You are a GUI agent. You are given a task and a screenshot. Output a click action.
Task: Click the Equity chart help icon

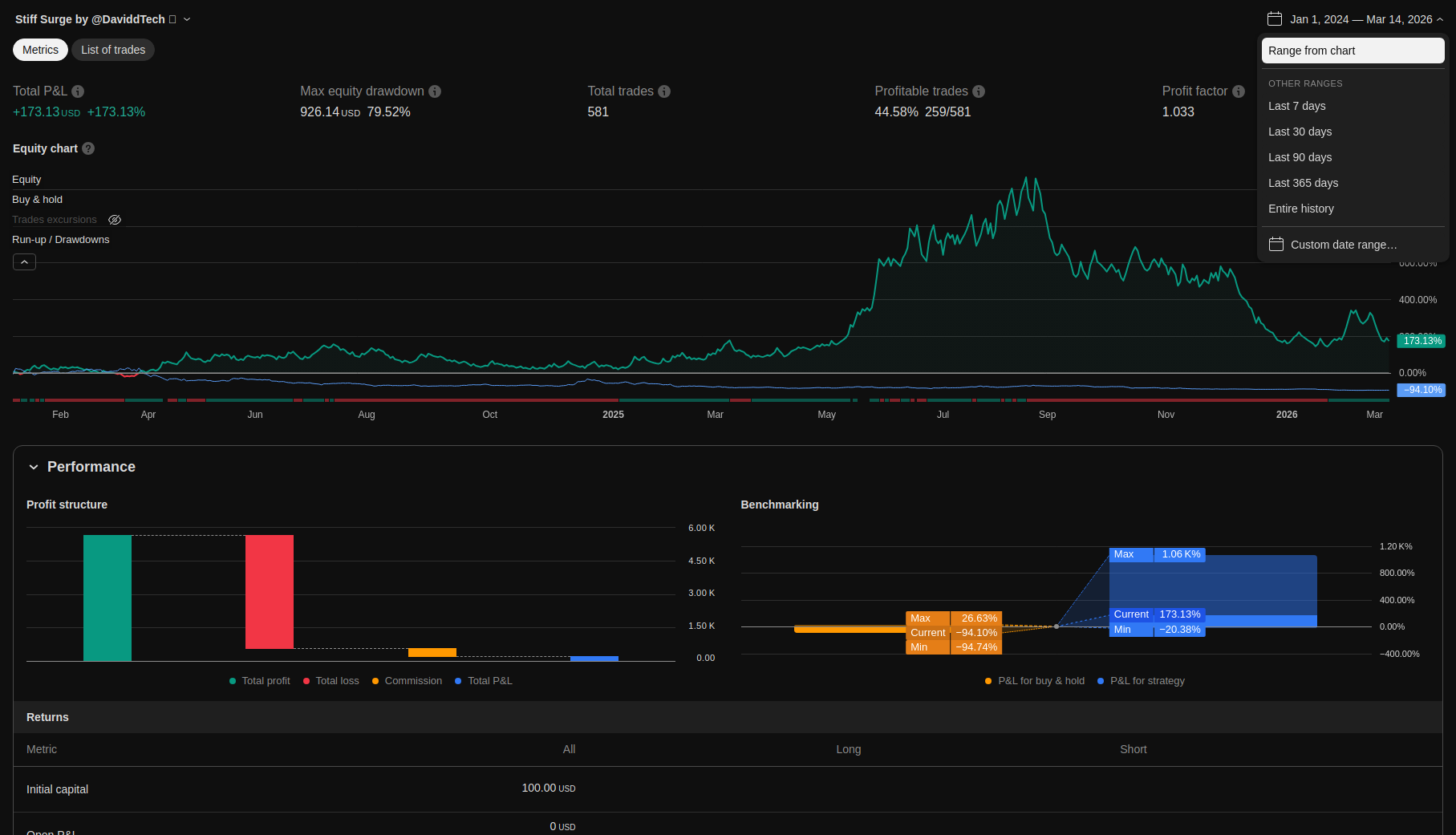click(x=88, y=148)
